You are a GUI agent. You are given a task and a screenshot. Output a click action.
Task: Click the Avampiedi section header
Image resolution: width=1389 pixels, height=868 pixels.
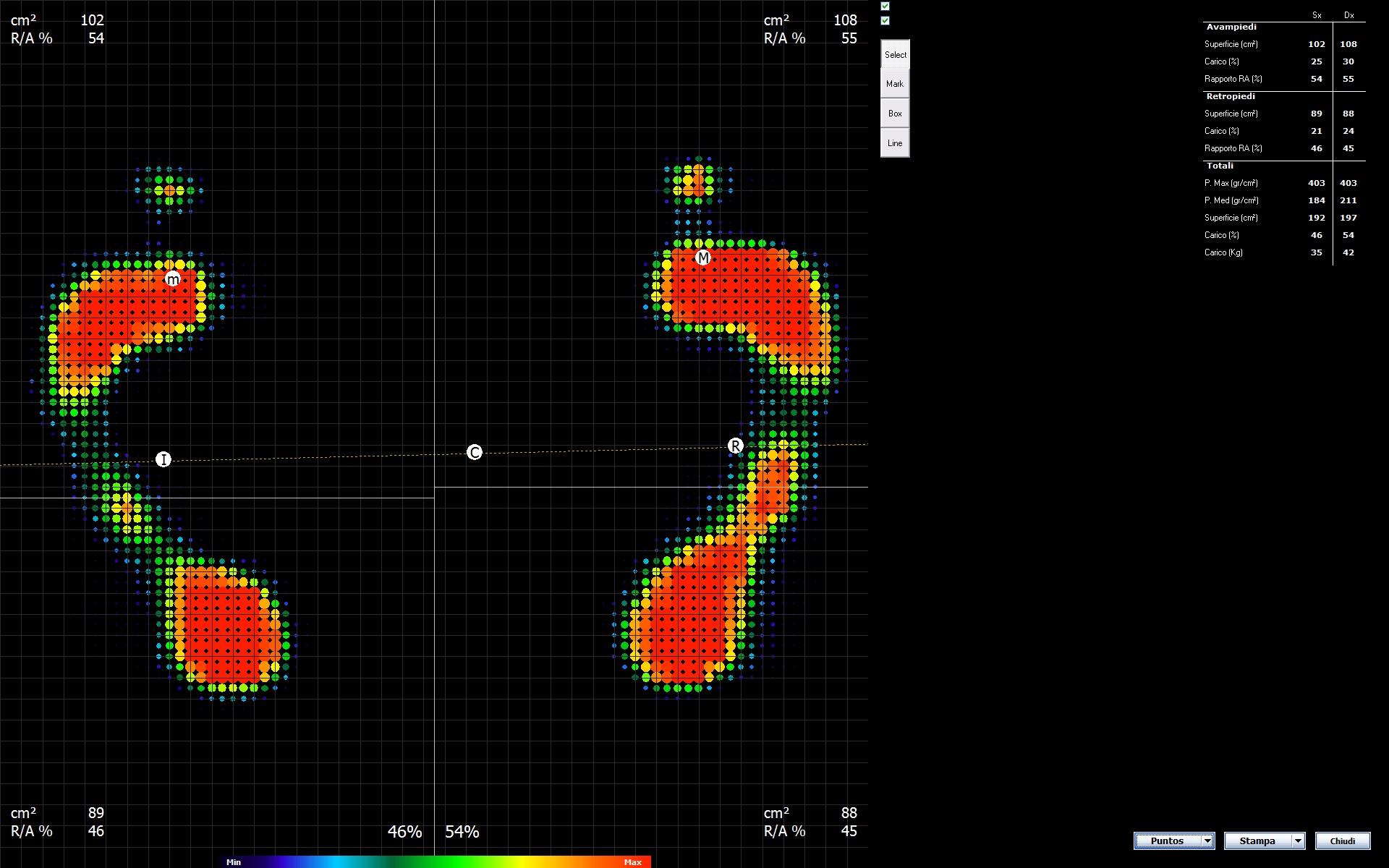pyautogui.click(x=1231, y=27)
